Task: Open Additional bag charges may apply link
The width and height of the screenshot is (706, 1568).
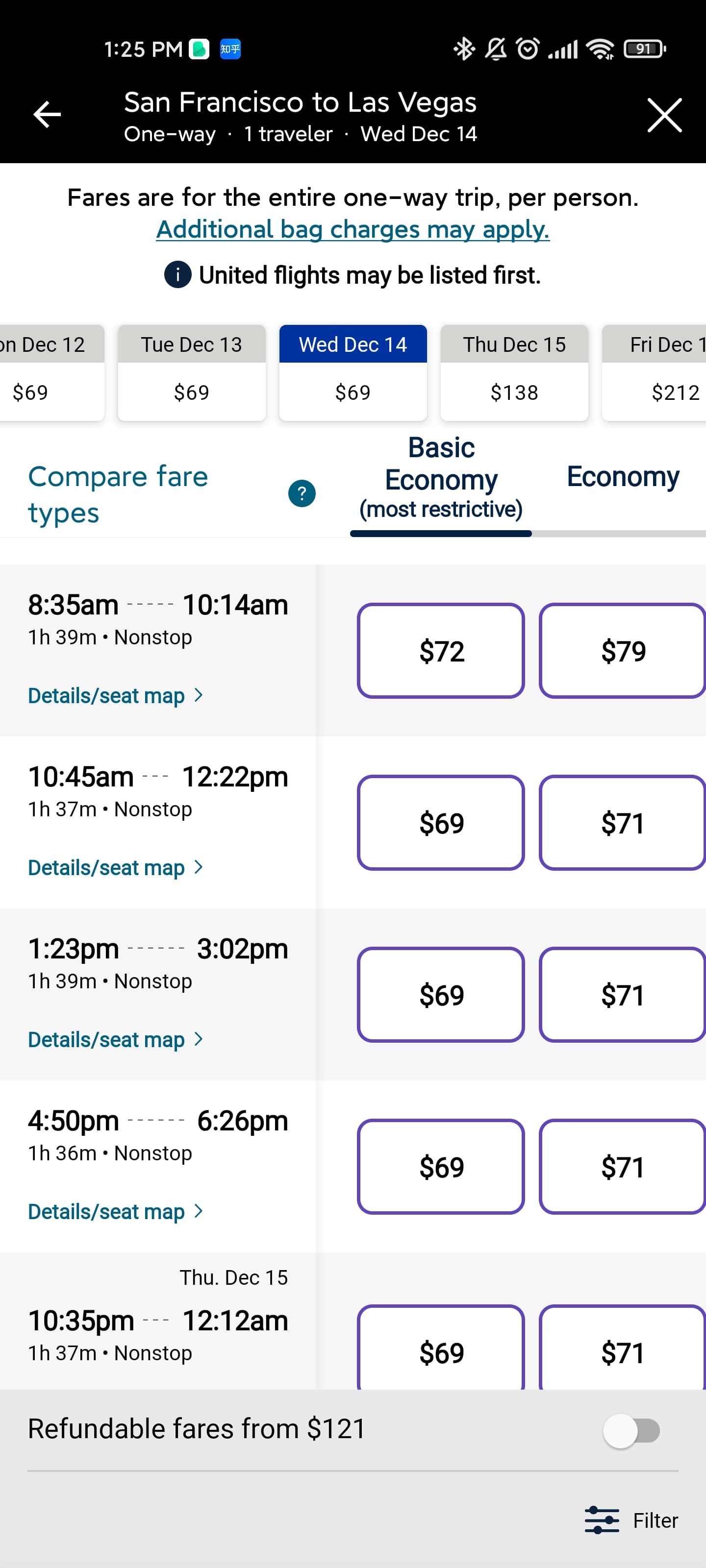Action: tap(353, 229)
